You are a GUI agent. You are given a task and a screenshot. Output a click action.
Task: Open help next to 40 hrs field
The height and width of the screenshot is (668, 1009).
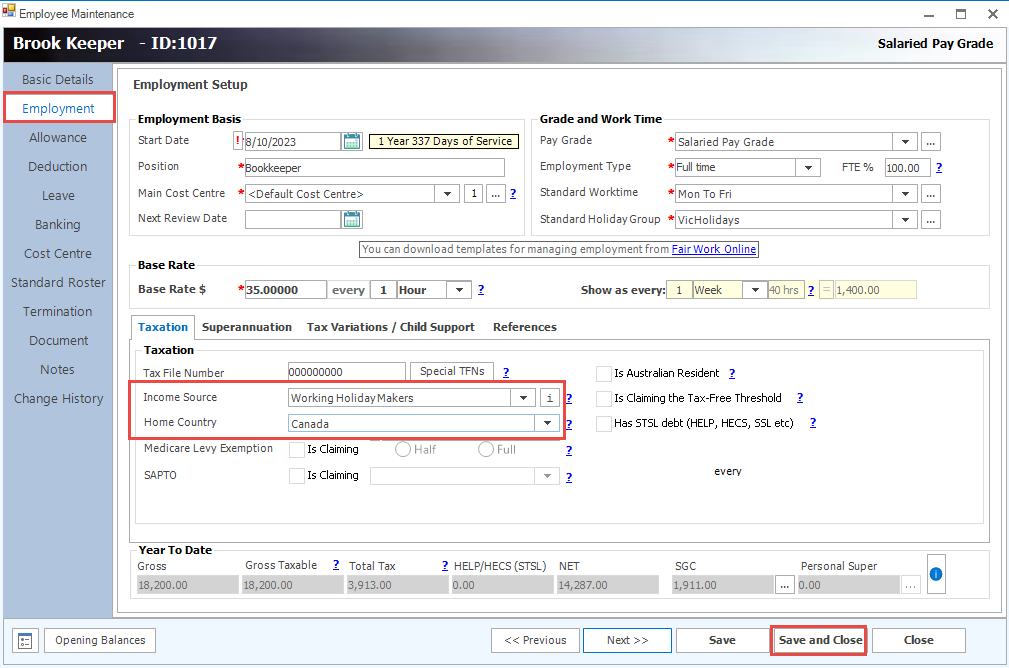811,290
